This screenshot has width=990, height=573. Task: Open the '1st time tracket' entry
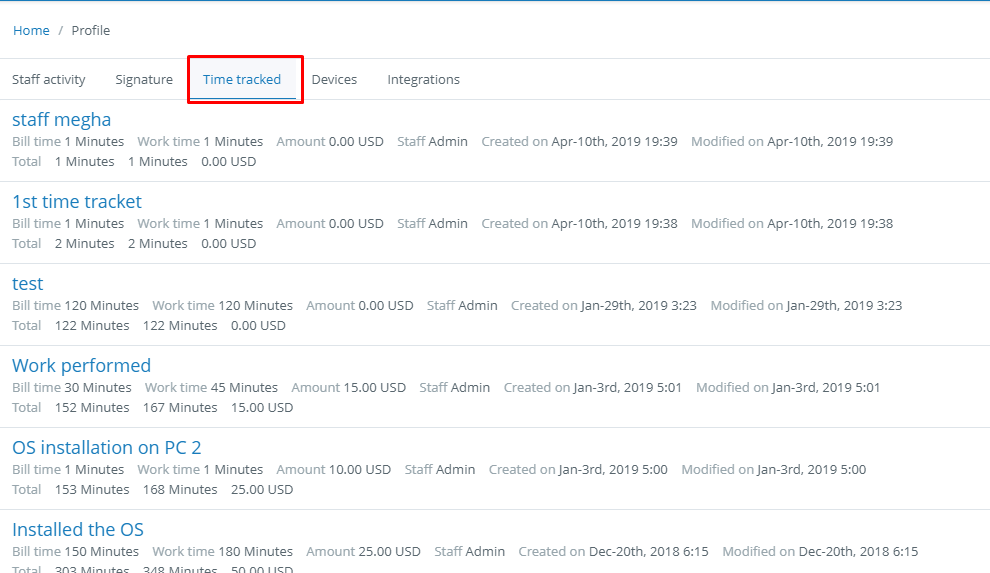click(77, 201)
